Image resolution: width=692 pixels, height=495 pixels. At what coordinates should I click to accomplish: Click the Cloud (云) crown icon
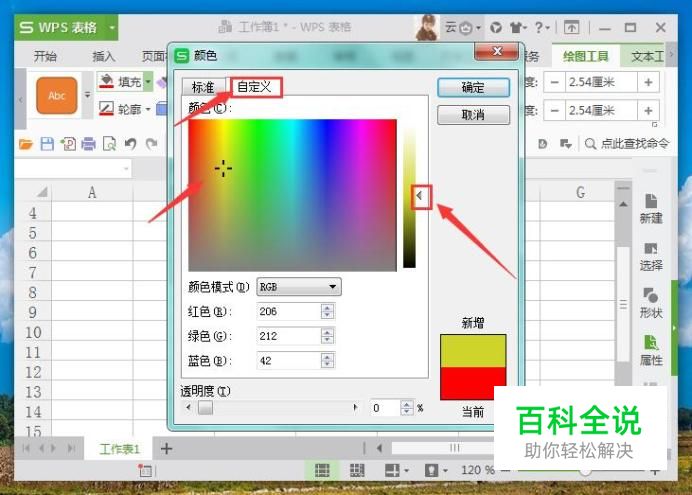tap(466, 28)
